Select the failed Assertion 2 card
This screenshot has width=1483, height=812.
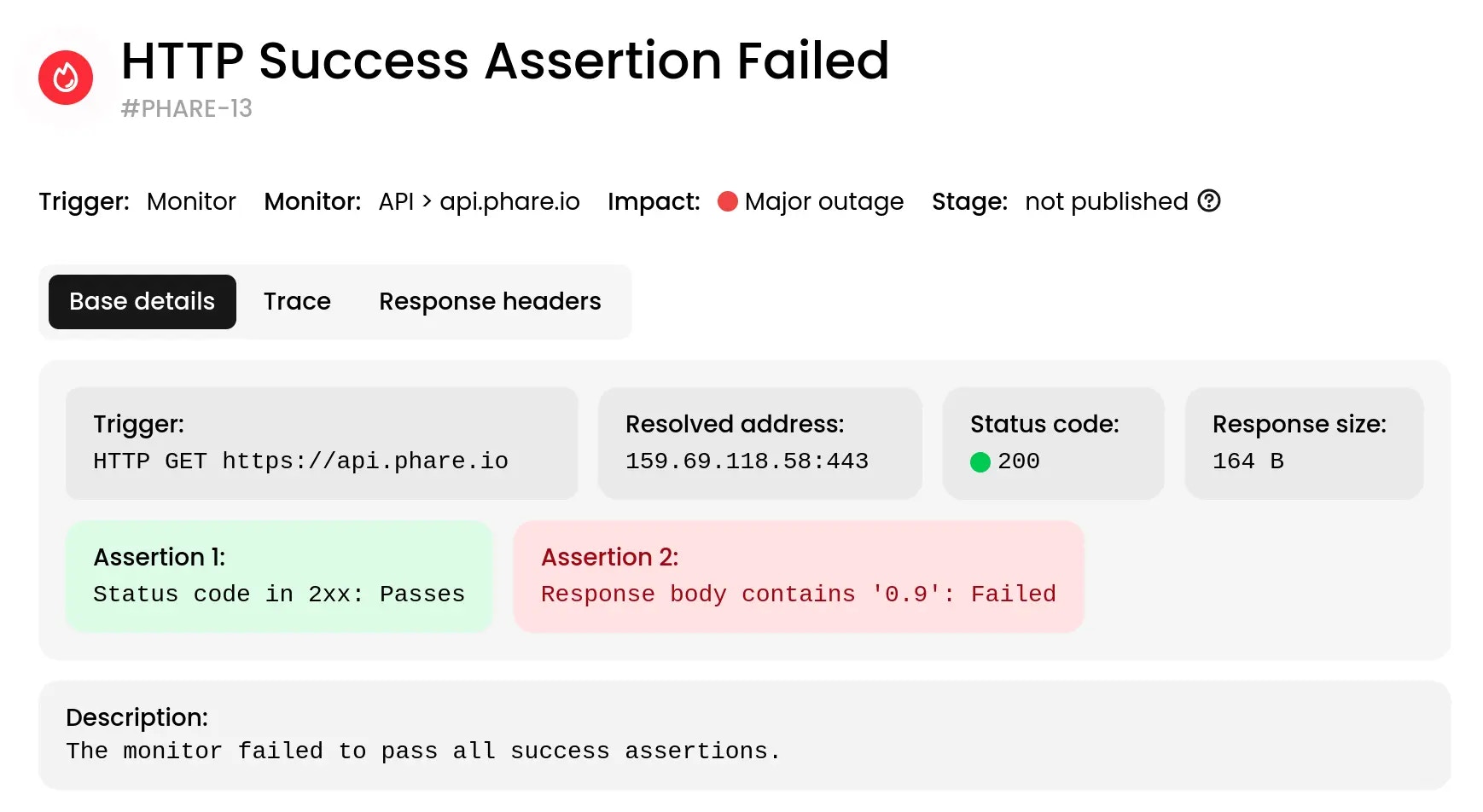pyautogui.click(x=799, y=577)
